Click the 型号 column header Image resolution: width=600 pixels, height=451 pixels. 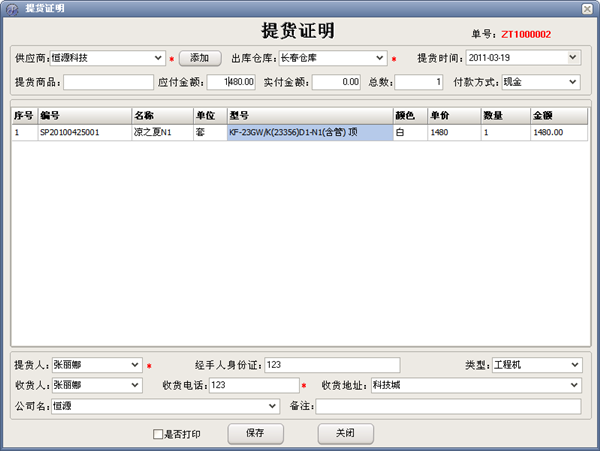pyautogui.click(x=309, y=115)
